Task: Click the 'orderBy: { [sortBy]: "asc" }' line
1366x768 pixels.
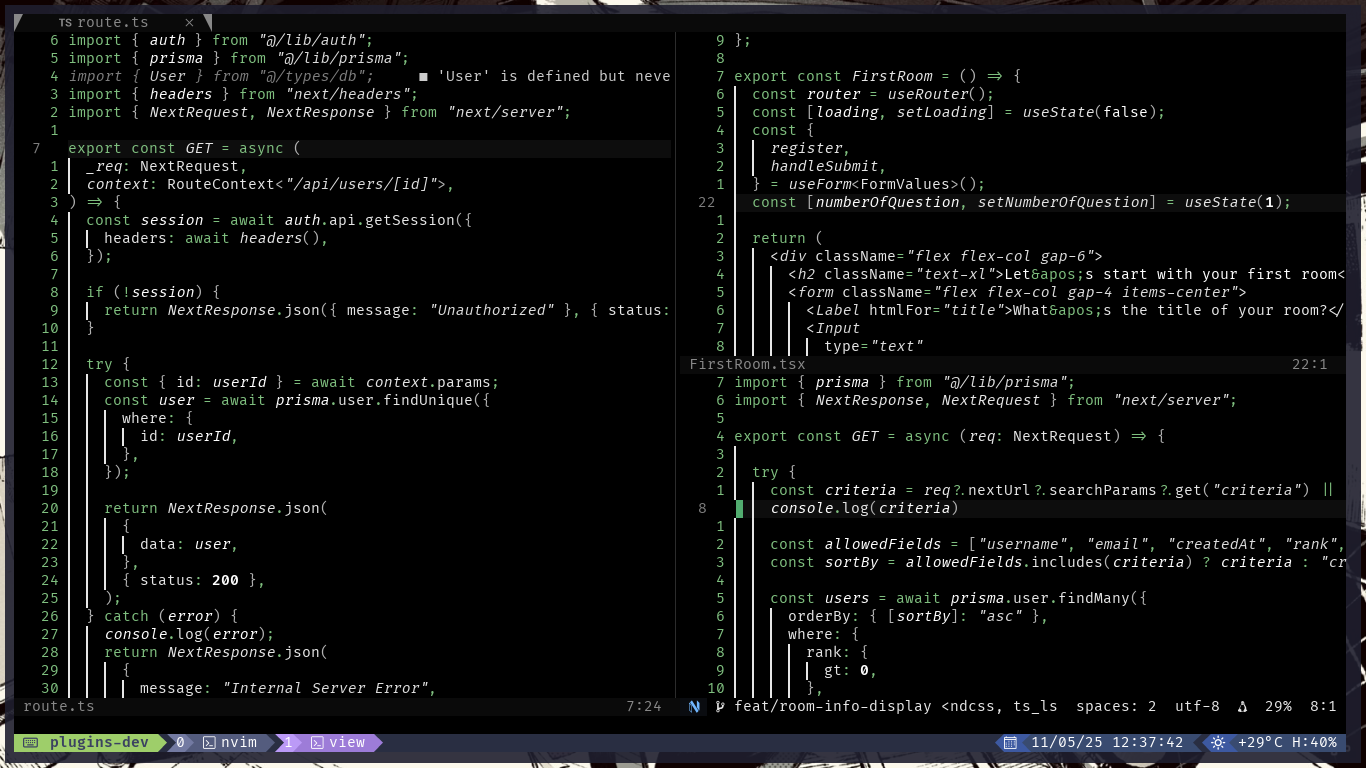Action: pyautogui.click(x=918, y=616)
